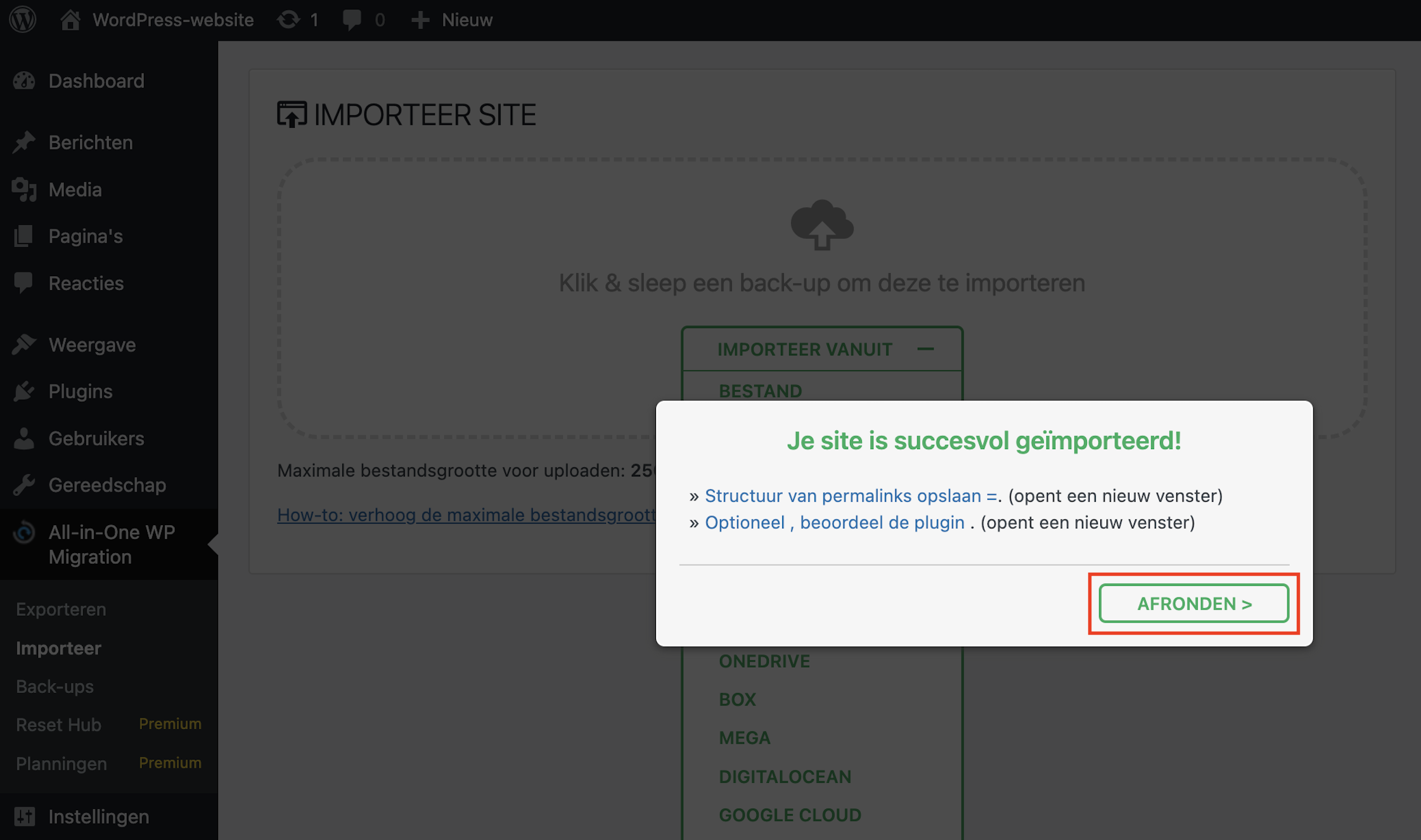1421x840 pixels.
Task: Click the Plugins plug icon in sidebar
Action: pyautogui.click(x=24, y=391)
